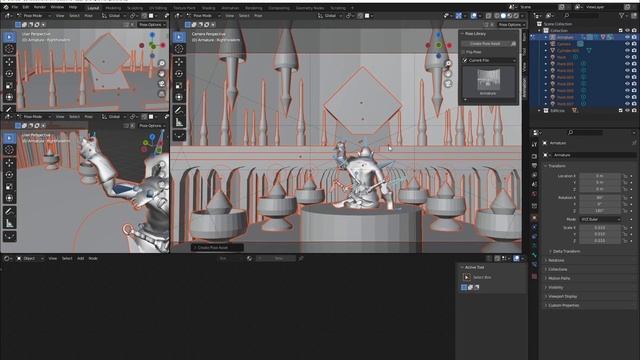Viewport: 640px width, 360px height.
Task: Open the File menu
Action: 15,7
